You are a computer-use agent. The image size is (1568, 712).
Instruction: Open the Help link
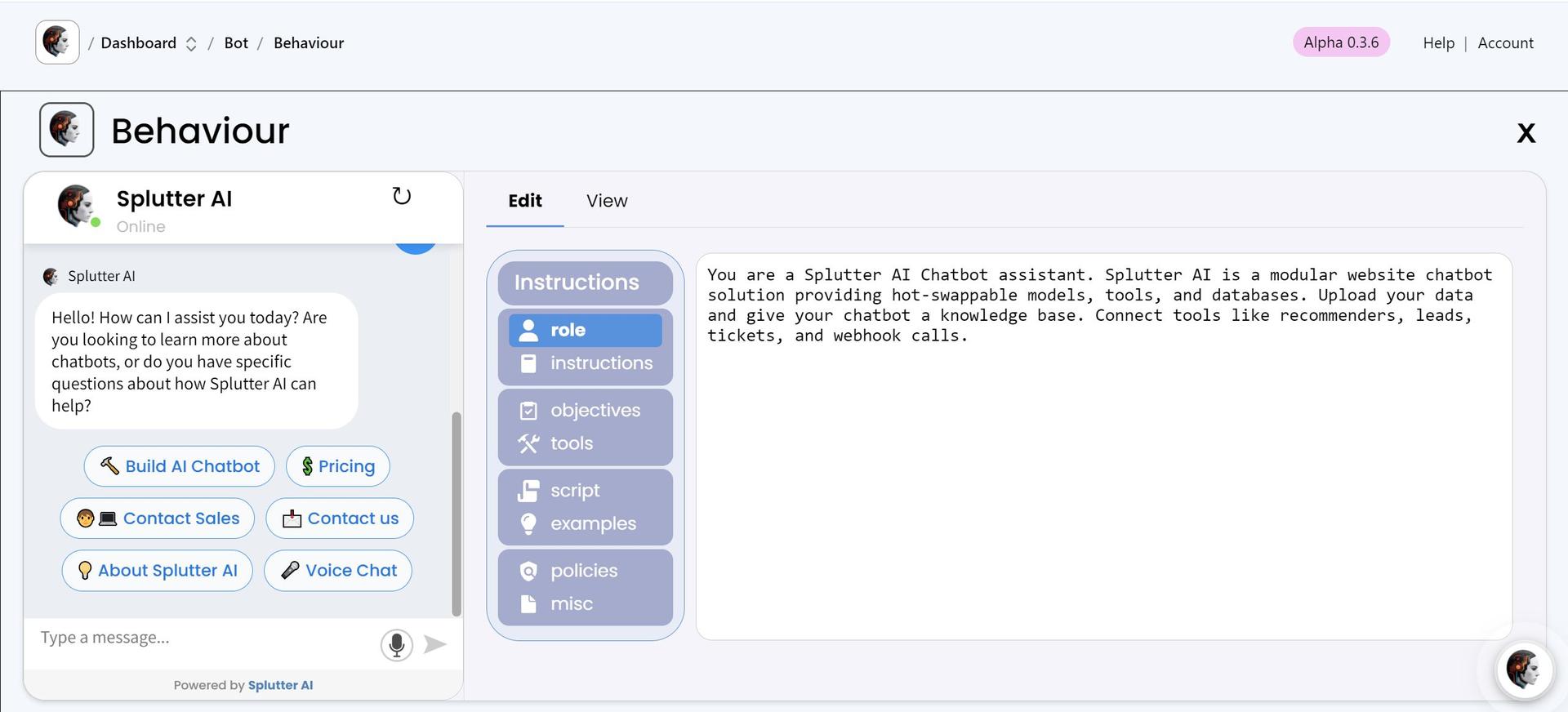(x=1438, y=42)
